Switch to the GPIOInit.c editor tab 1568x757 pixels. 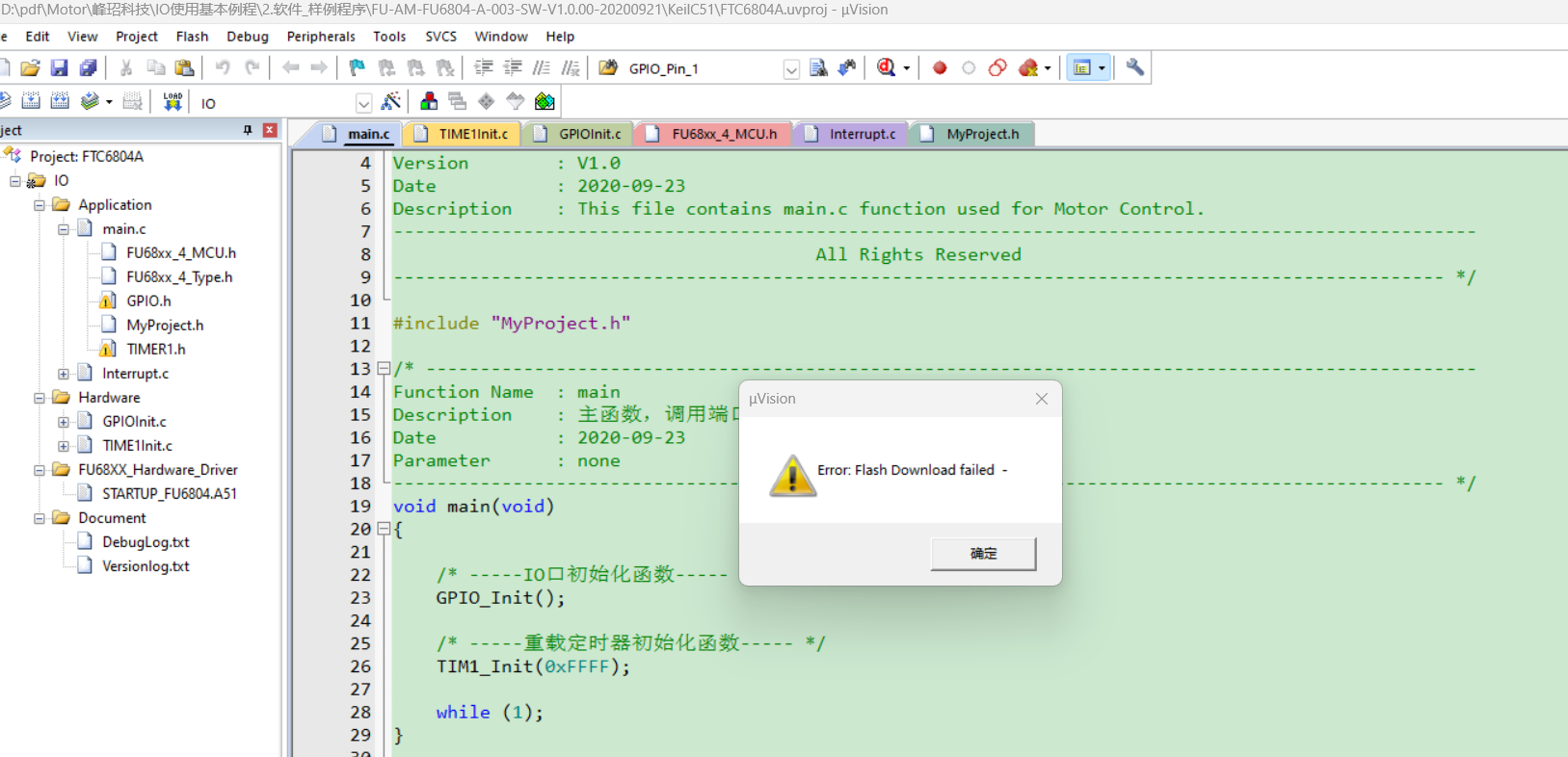click(578, 134)
